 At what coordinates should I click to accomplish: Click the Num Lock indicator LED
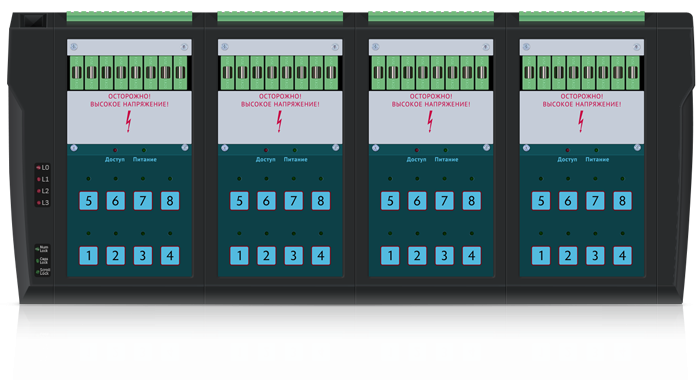(38, 249)
